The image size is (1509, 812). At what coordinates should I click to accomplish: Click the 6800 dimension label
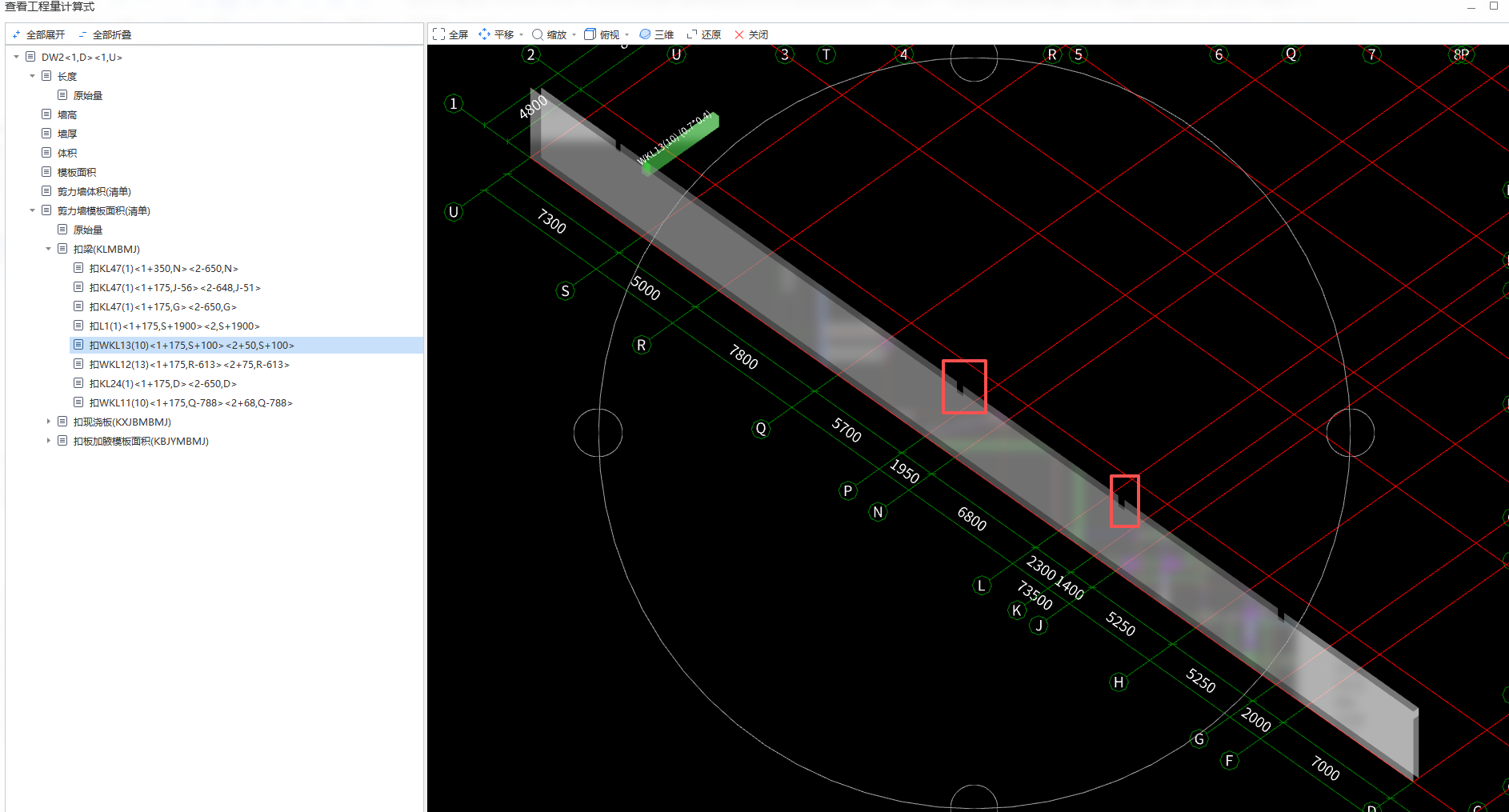[972, 518]
